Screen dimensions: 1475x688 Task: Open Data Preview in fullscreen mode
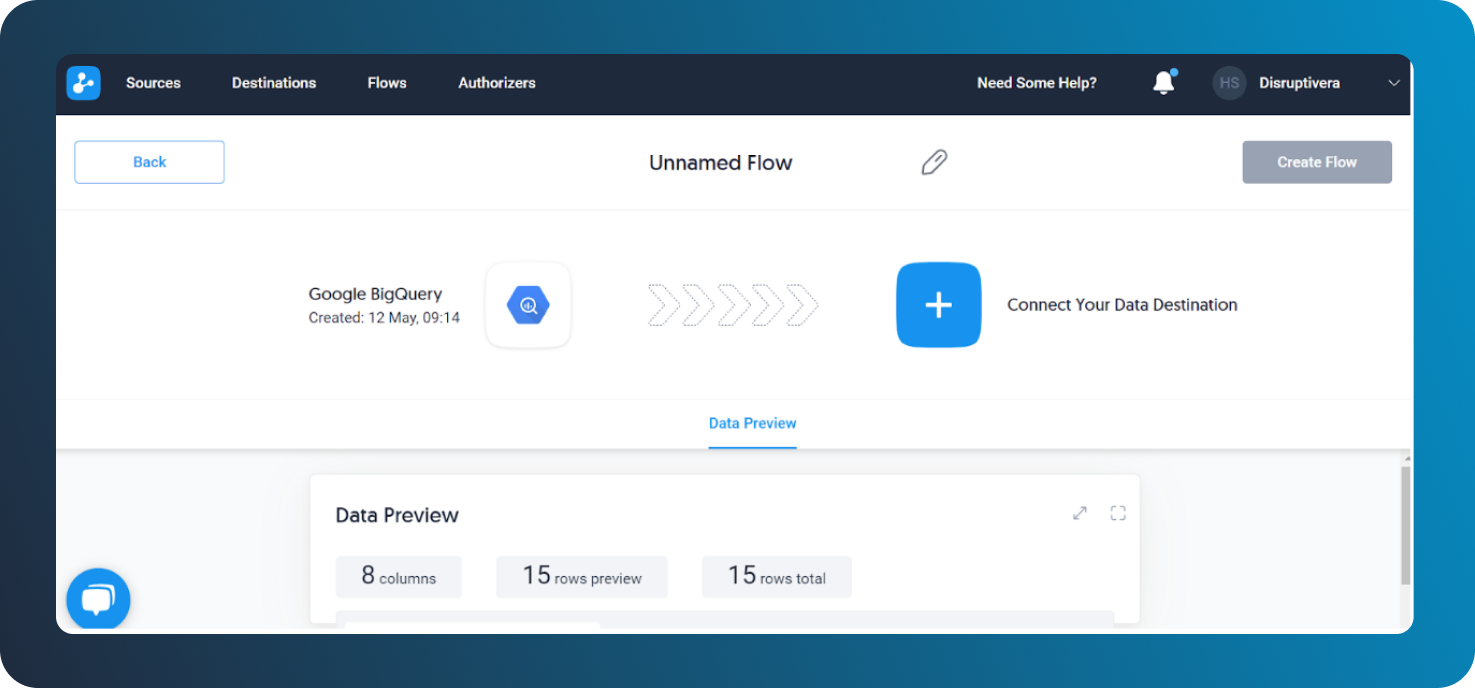(1118, 512)
